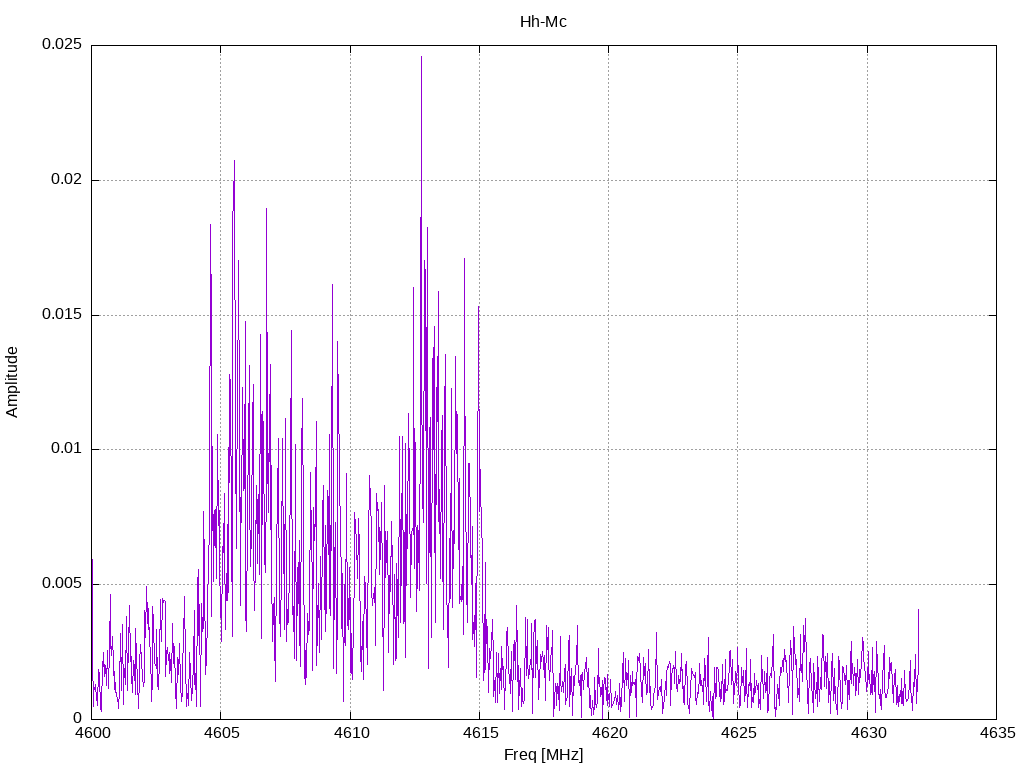The width and height of the screenshot is (1024, 768).
Task: Click the 4635 x-axis tick label
Action: 996,734
